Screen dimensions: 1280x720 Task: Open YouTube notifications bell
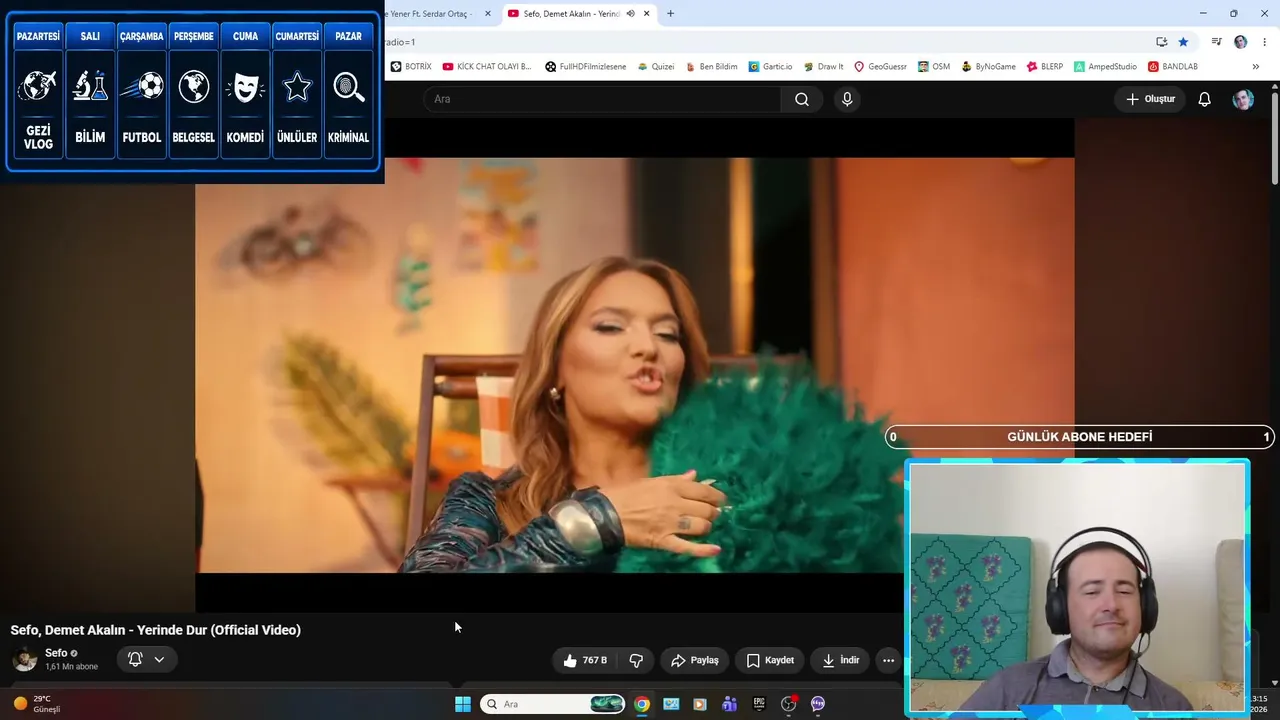[1205, 99]
